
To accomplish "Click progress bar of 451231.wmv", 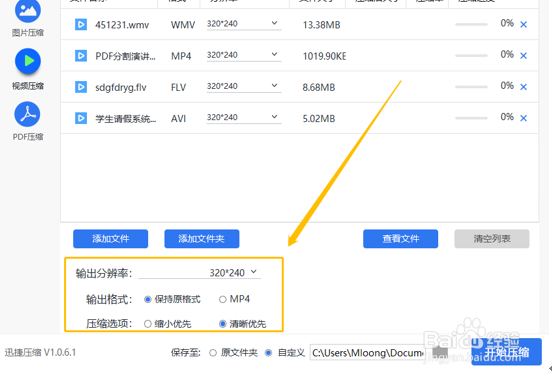I will click(x=471, y=25).
